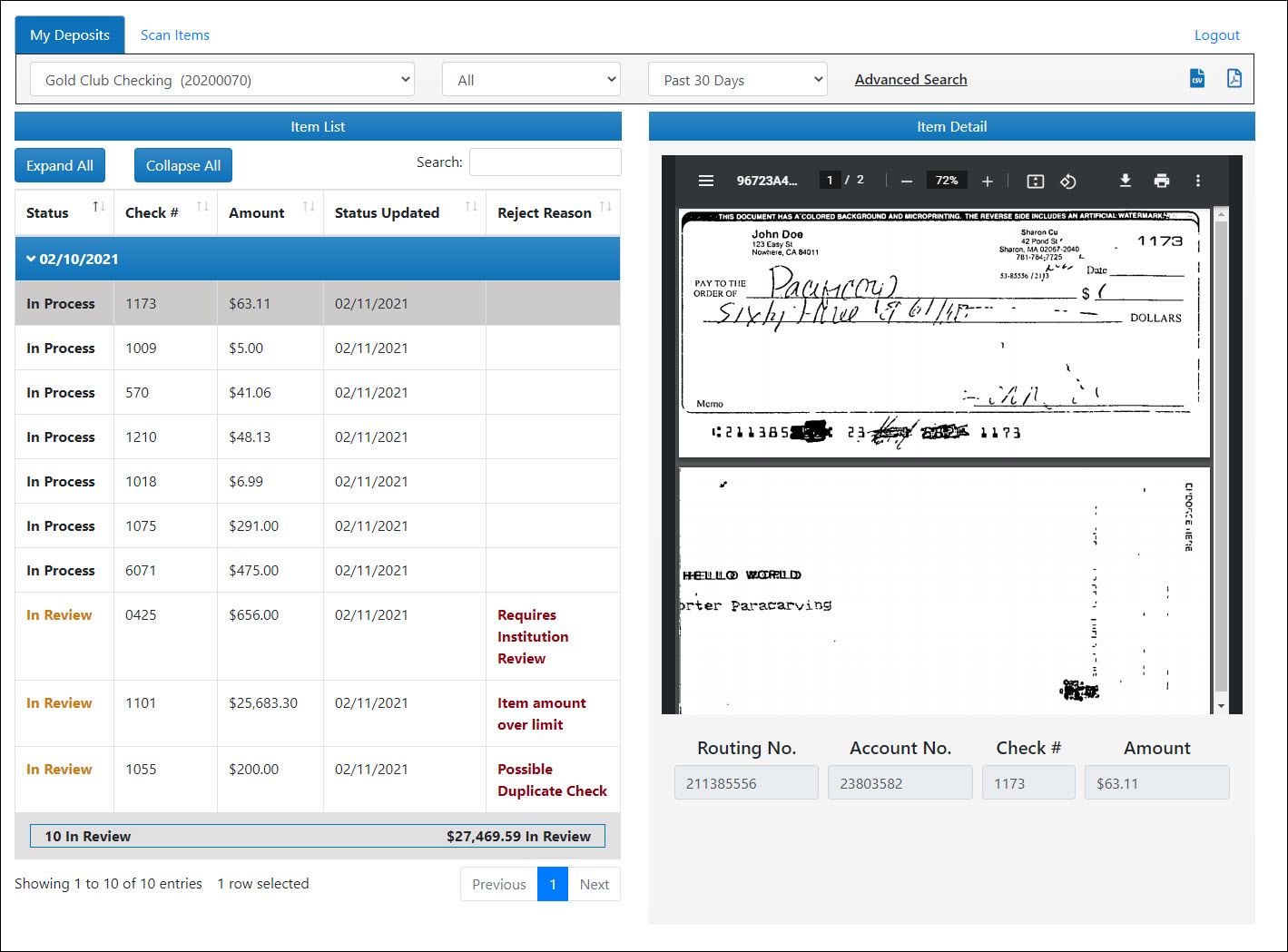Screen dimensions: 1288x952
Task: Click the fit to page icon
Action: click(1035, 181)
